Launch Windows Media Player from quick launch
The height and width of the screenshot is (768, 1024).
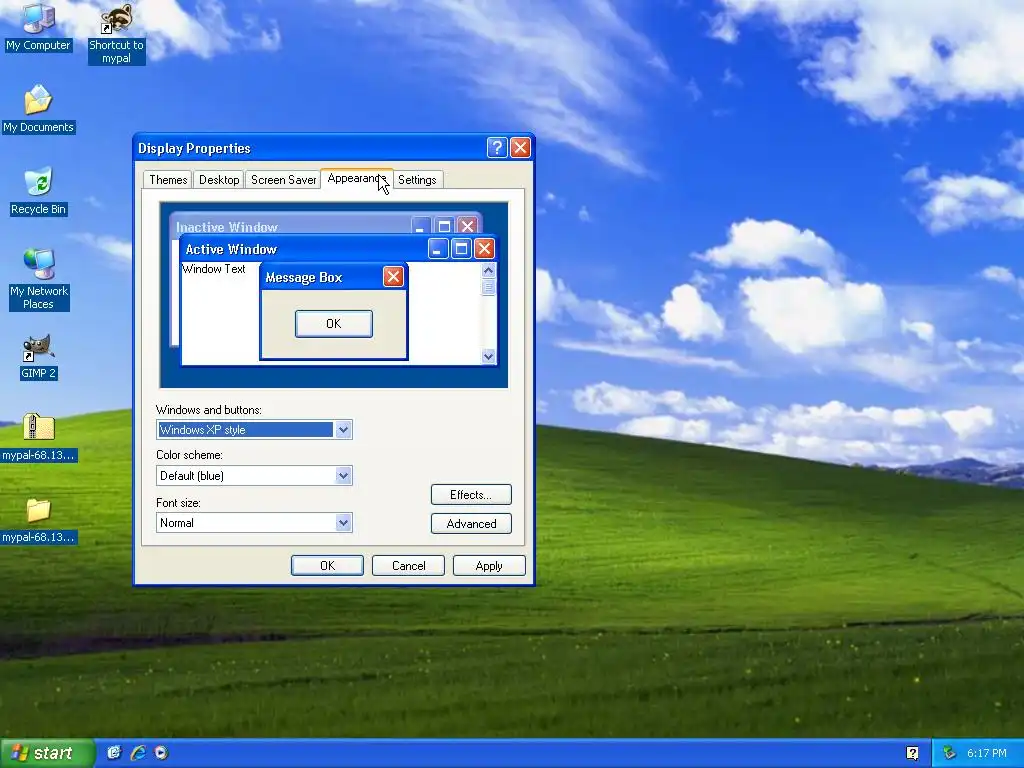pyautogui.click(x=161, y=753)
